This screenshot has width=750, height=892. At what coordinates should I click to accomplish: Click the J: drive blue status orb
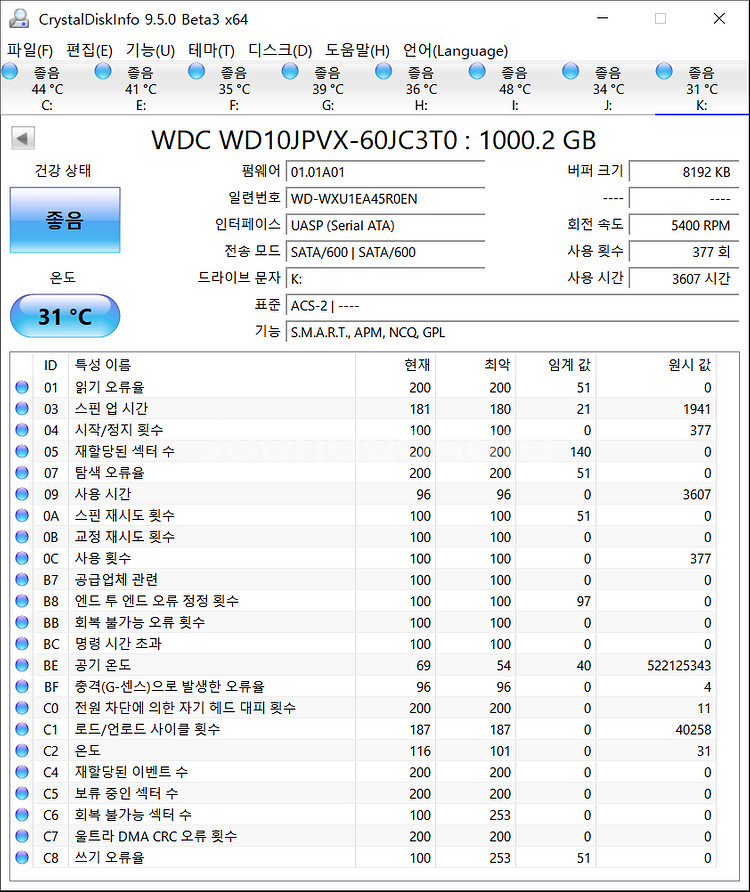570,72
